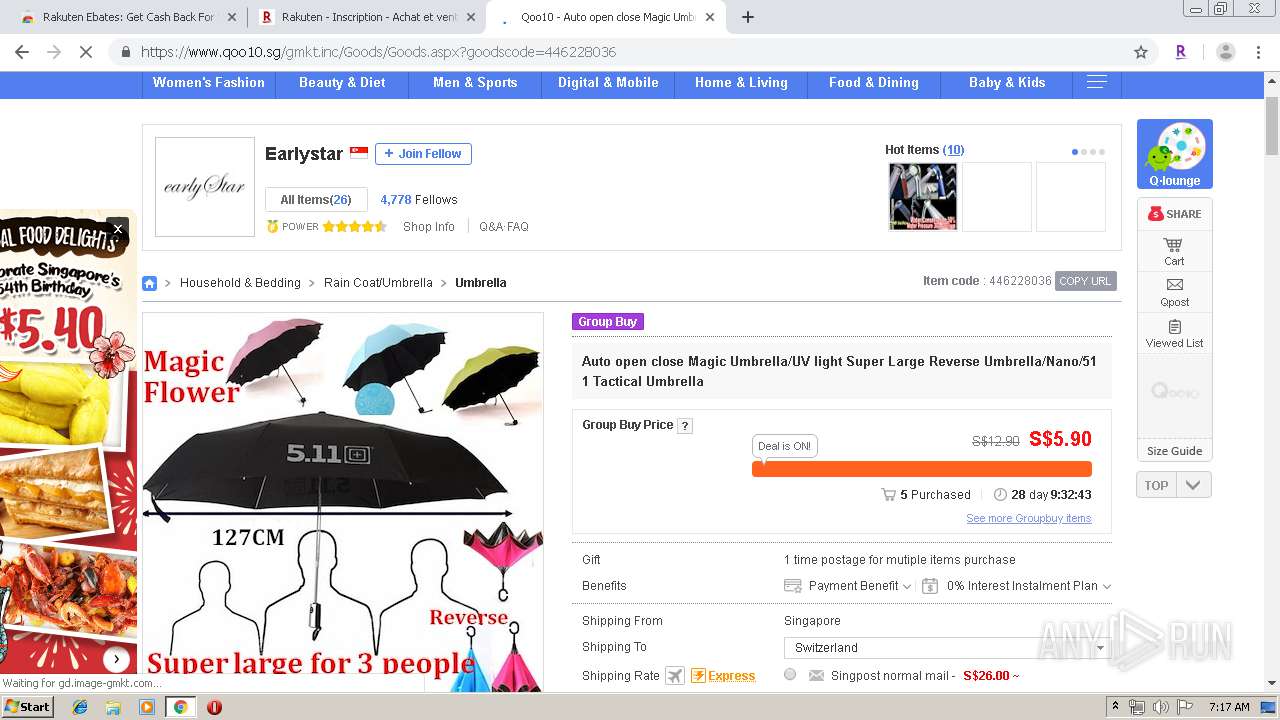Open the Viewed List icon
Image resolution: width=1280 pixels, height=720 pixels.
(1174, 334)
